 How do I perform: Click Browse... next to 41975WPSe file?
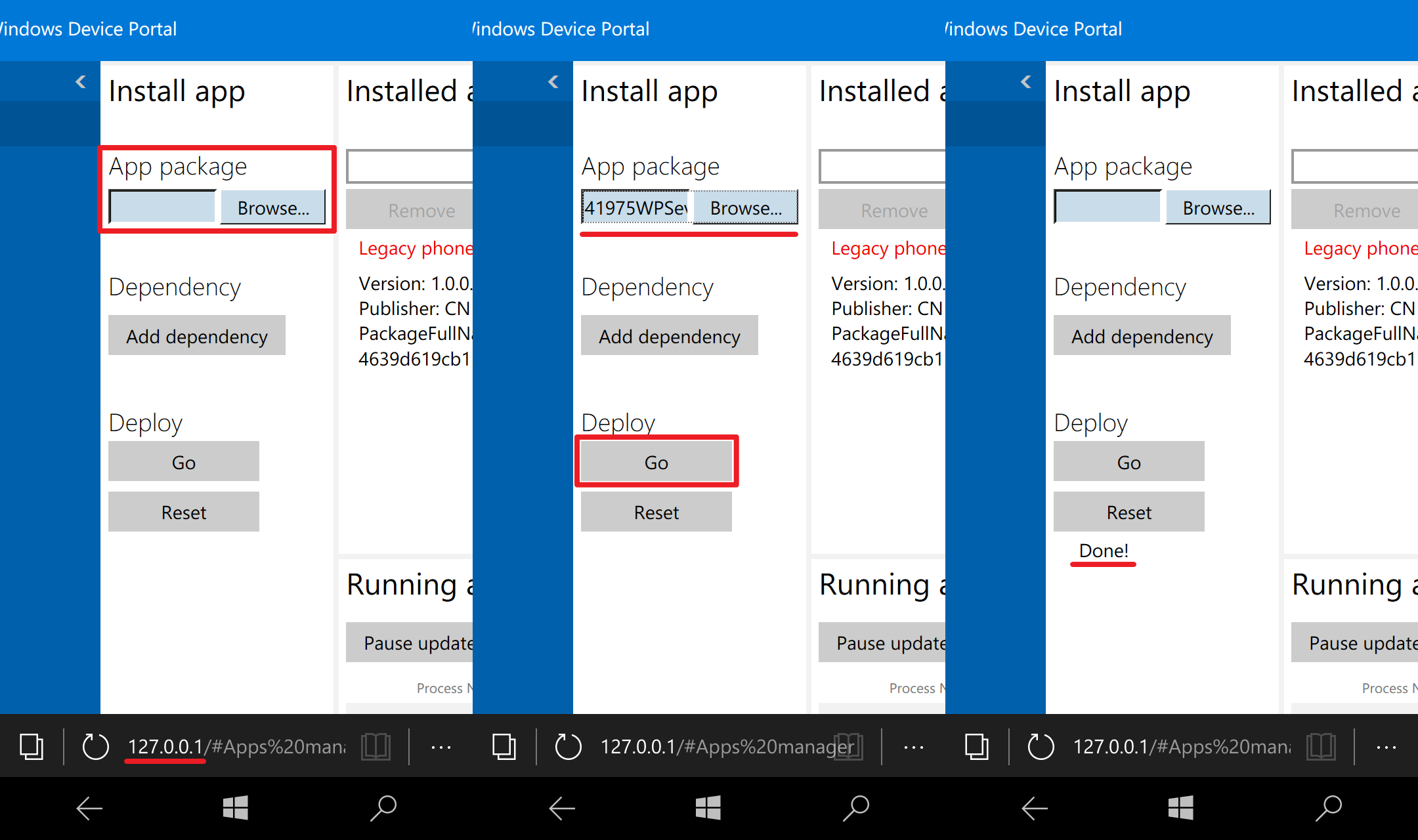pyautogui.click(x=746, y=207)
